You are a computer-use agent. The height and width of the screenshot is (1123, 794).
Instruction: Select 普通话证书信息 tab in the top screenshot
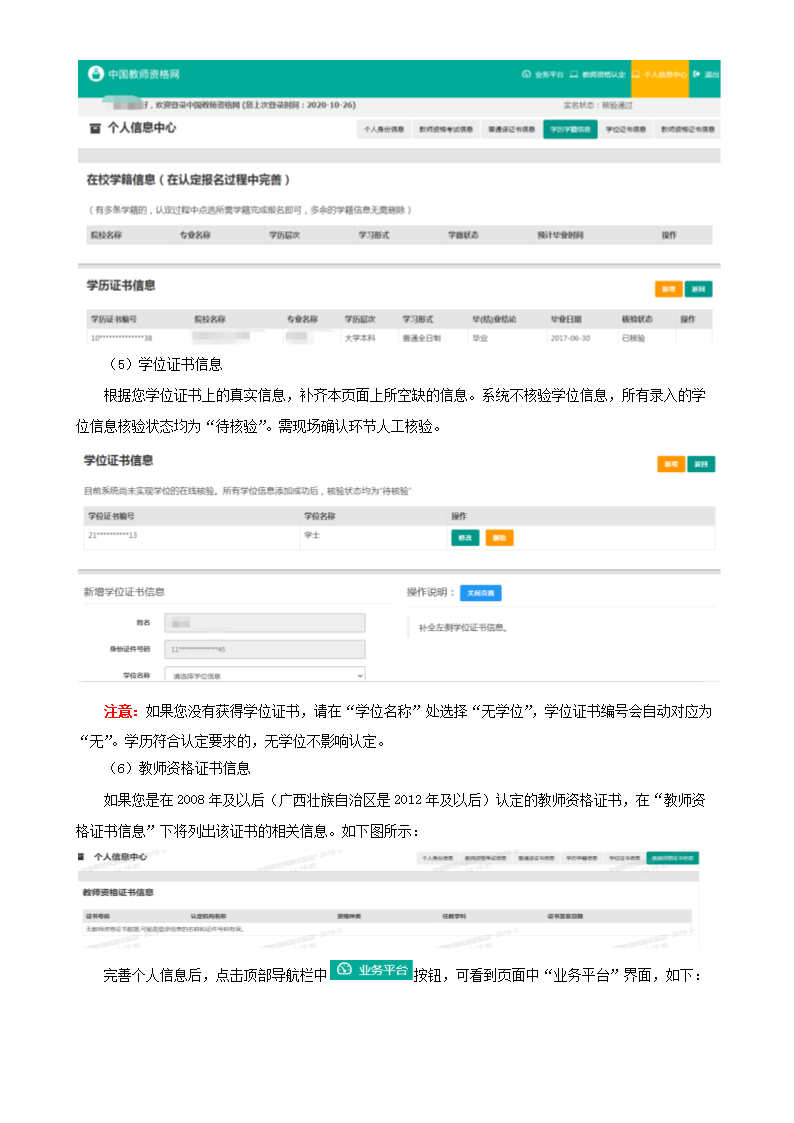[509, 129]
